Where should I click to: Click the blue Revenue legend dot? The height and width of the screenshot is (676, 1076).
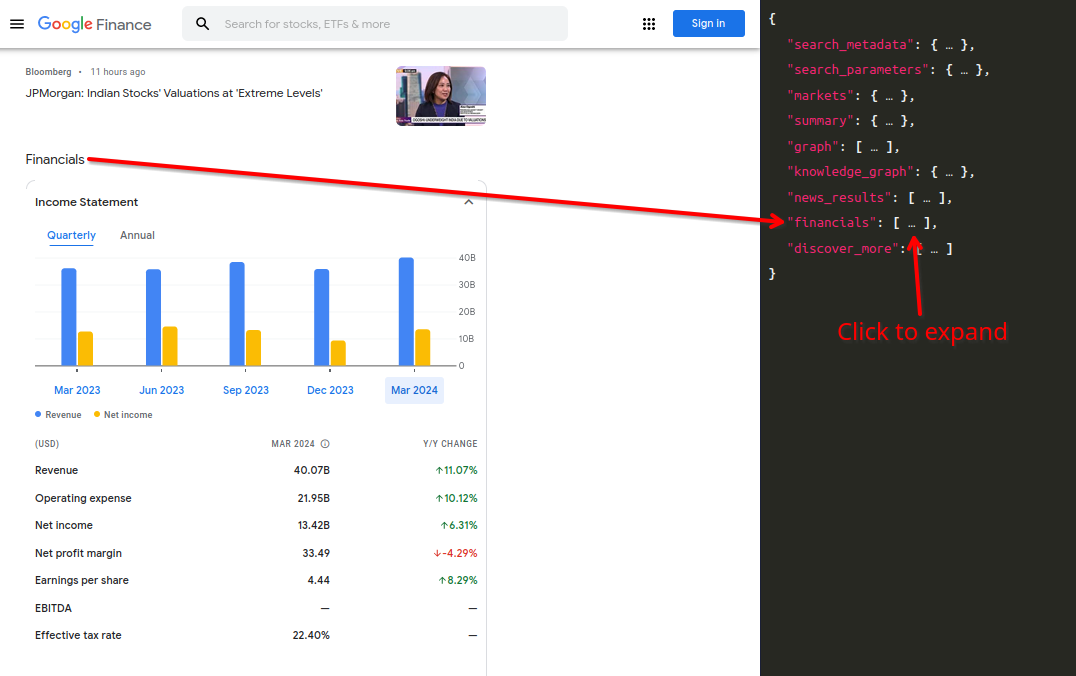(38, 415)
